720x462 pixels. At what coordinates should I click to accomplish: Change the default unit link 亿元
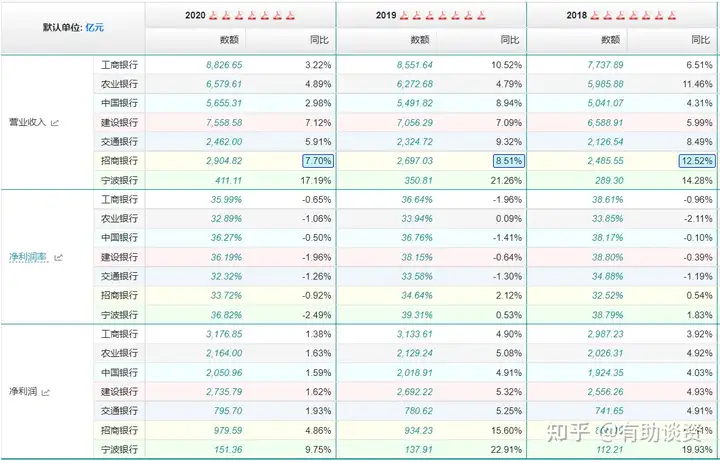click(x=95, y=28)
